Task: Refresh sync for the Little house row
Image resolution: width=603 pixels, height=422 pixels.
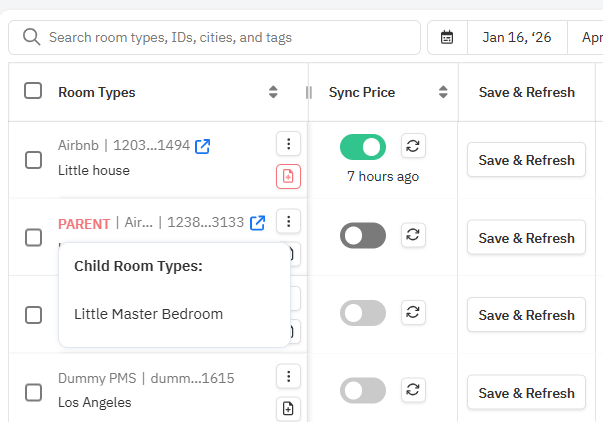Action: pyautogui.click(x=413, y=147)
